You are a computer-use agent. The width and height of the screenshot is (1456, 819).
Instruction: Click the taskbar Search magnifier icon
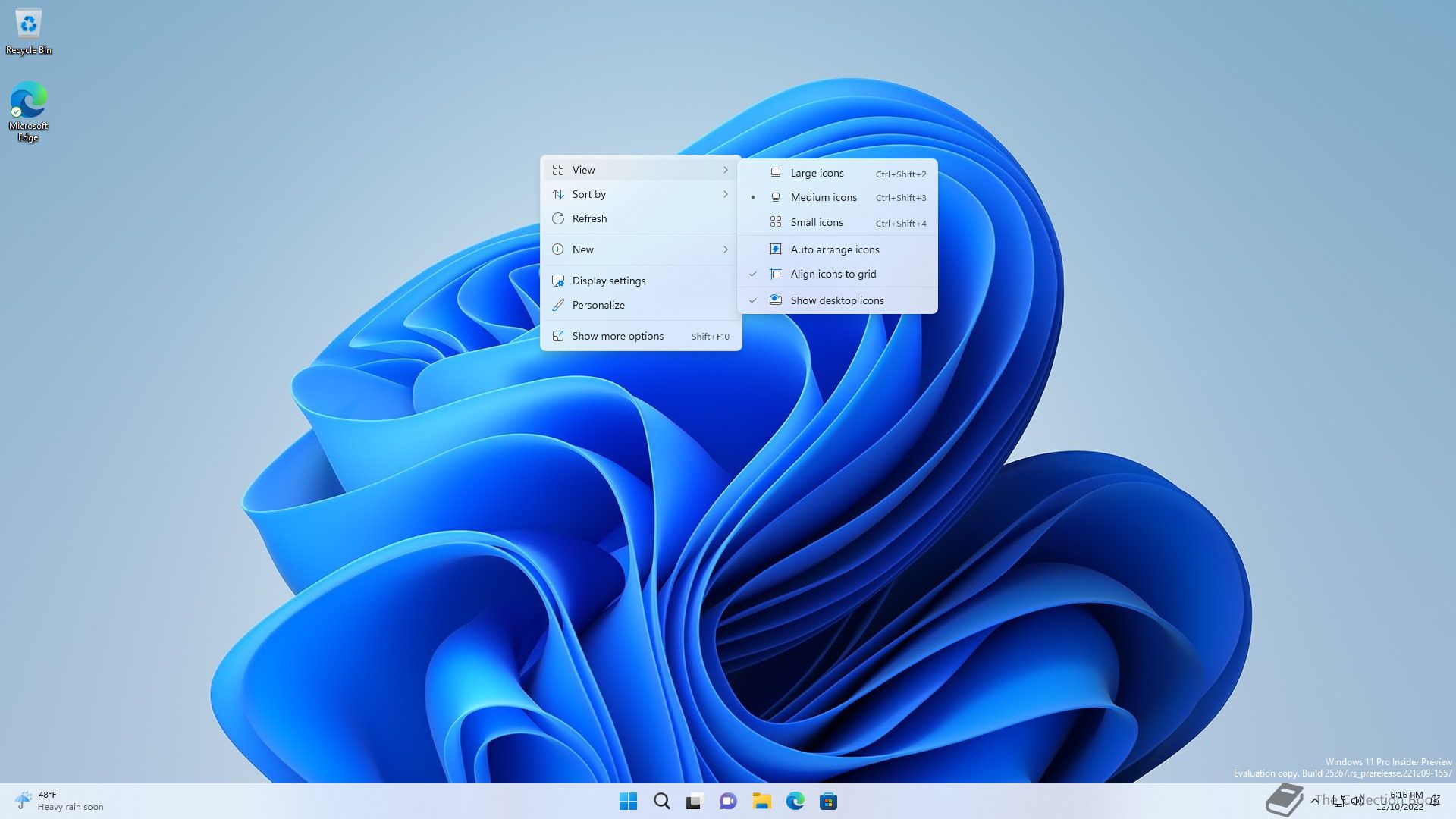coord(661,802)
